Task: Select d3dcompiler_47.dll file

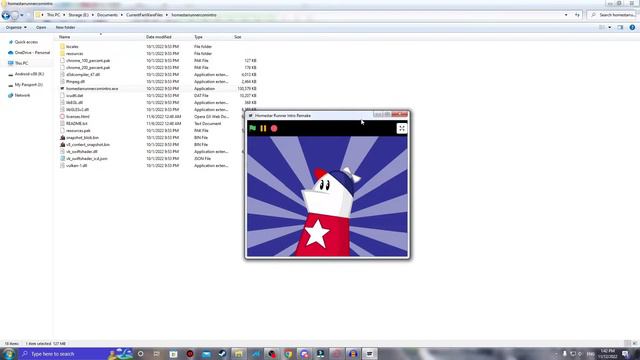Action: coord(83,75)
